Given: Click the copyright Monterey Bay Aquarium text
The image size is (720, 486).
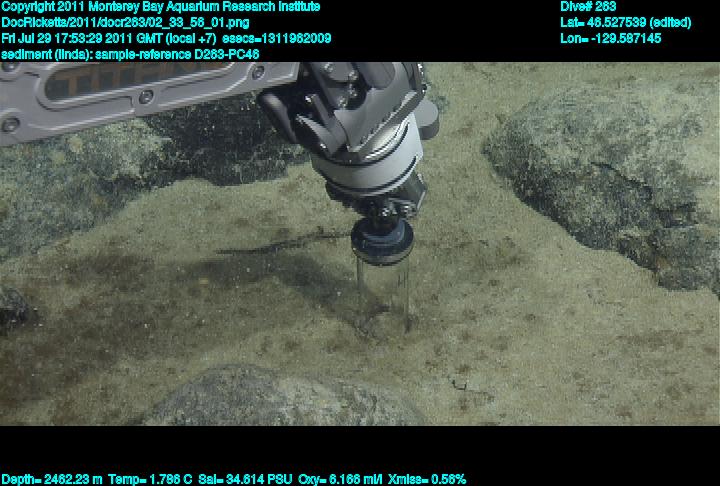Looking at the screenshot, I should [x=160, y=7].
